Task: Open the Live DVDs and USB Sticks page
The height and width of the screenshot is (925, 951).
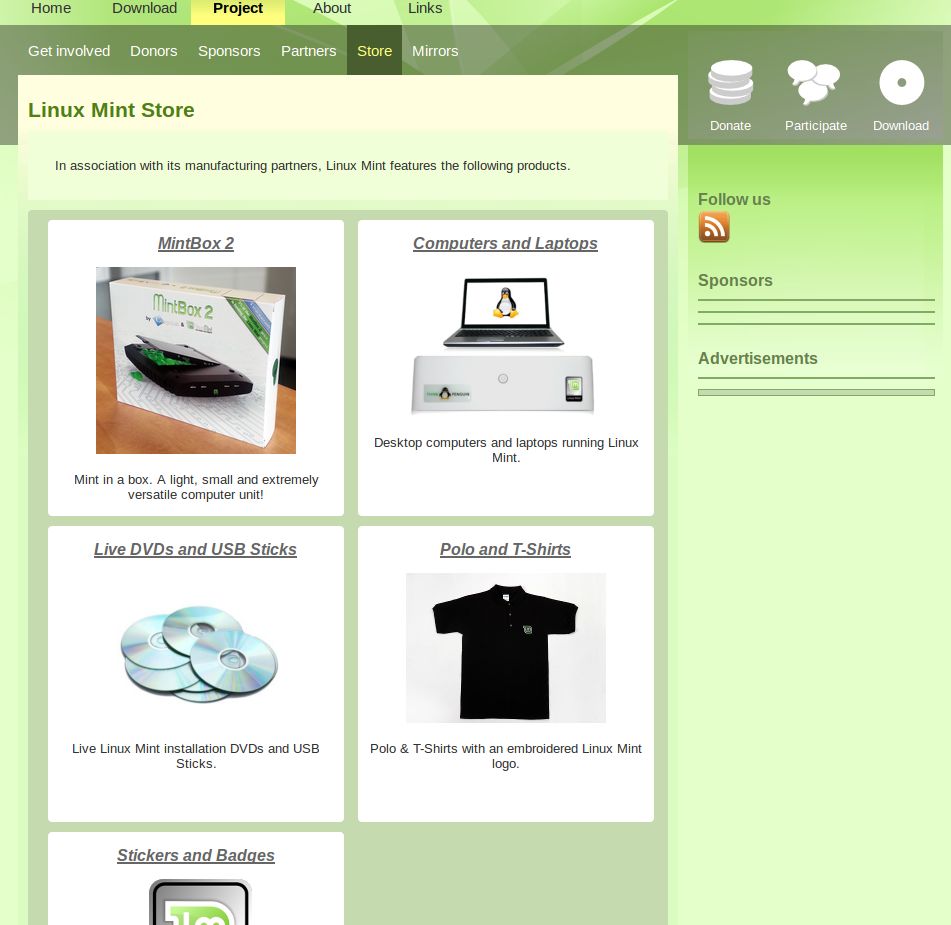Action: point(195,549)
